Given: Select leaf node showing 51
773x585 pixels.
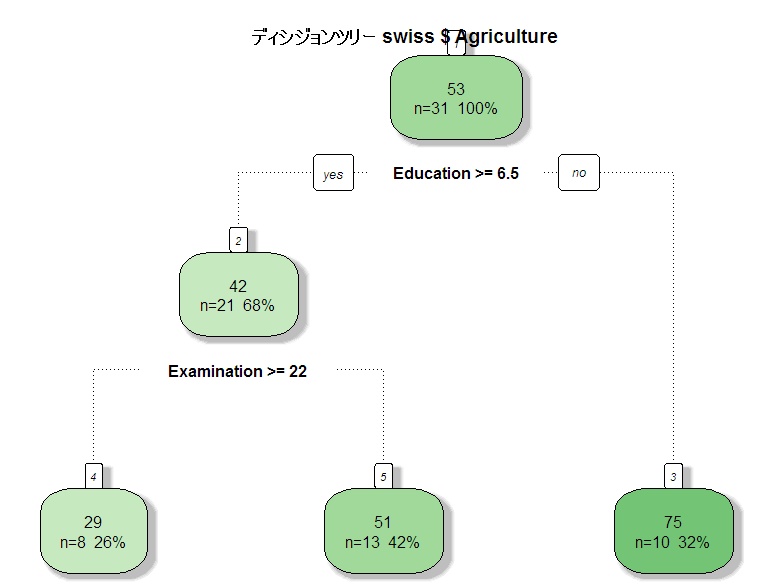Looking at the screenshot, I should (384, 531).
